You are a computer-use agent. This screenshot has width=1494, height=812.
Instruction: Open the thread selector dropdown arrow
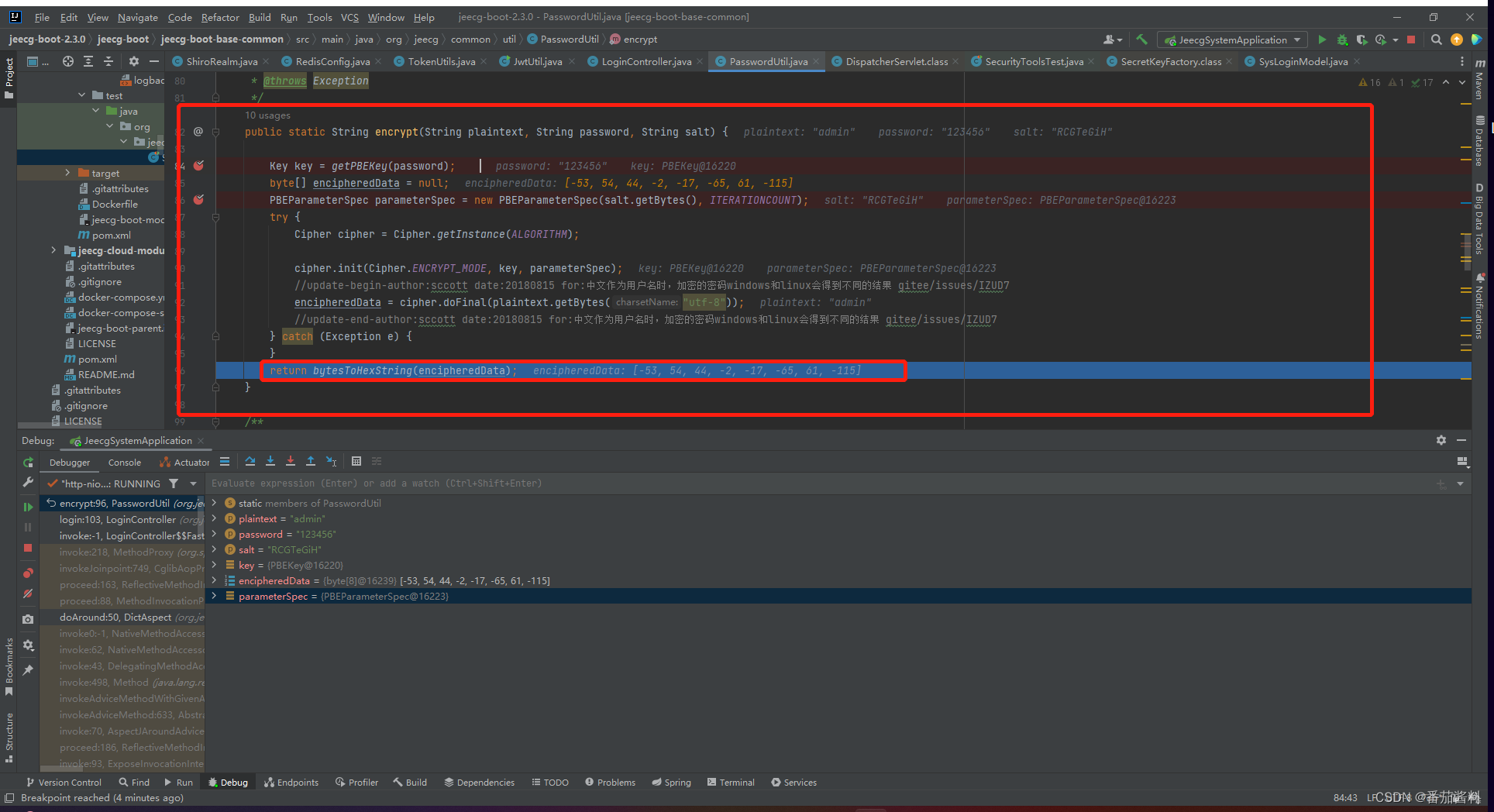click(193, 483)
